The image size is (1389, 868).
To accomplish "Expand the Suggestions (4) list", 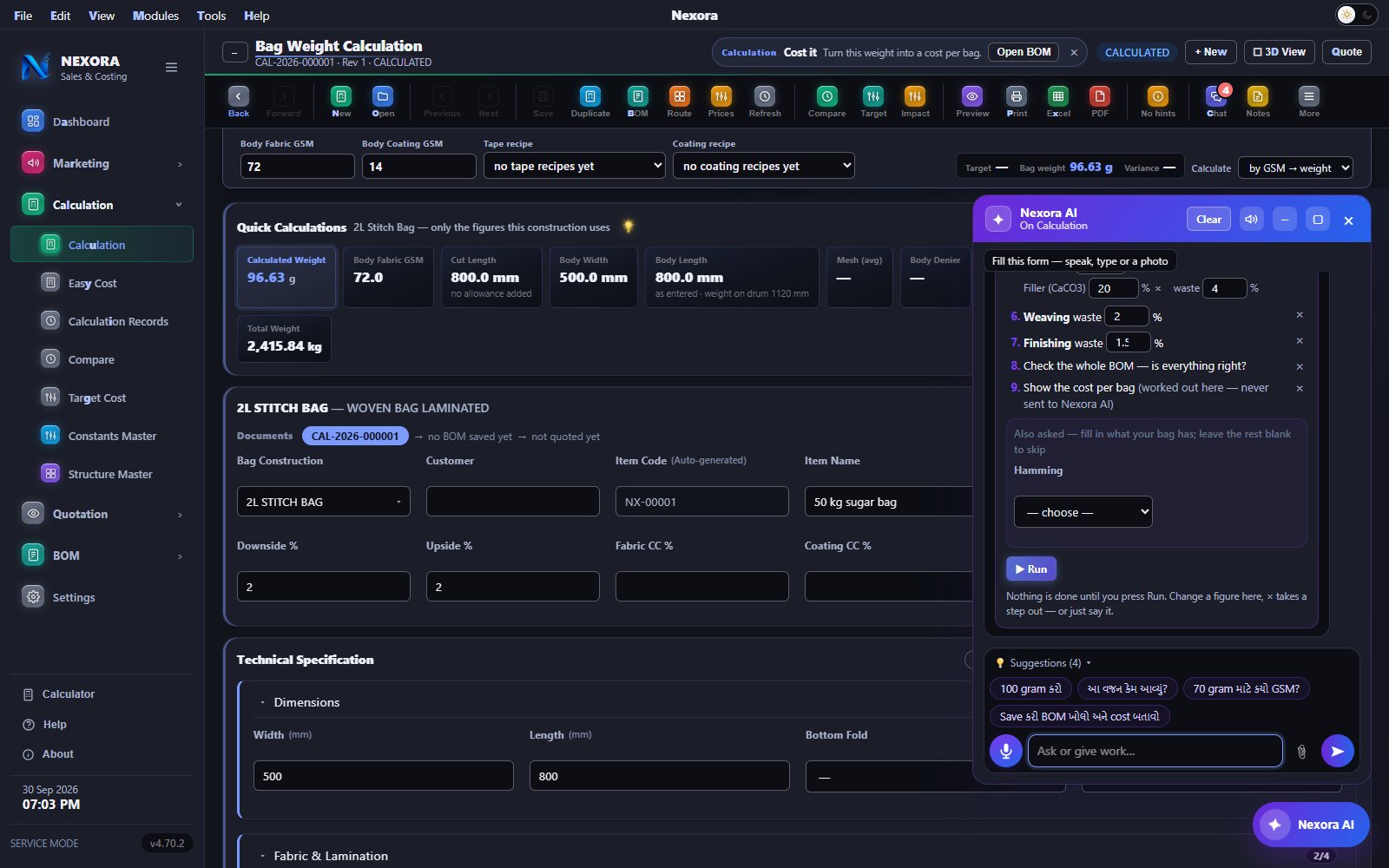I will [1044, 663].
